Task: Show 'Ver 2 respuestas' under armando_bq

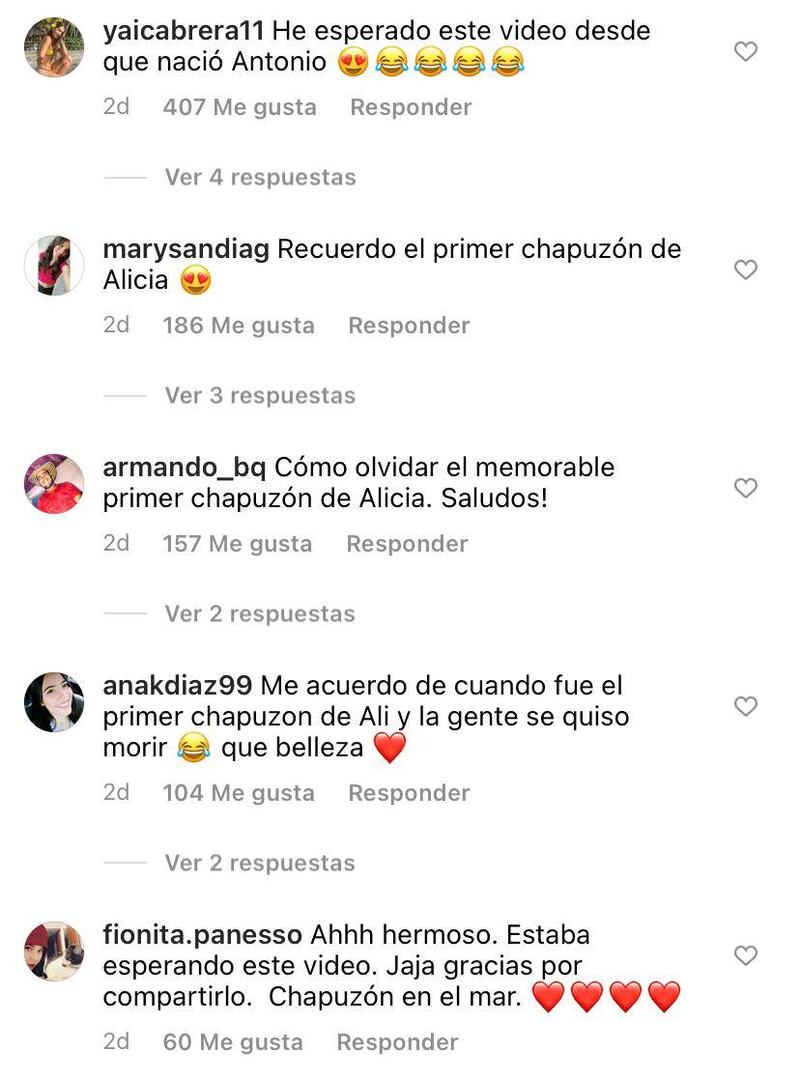Action: tap(260, 614)
